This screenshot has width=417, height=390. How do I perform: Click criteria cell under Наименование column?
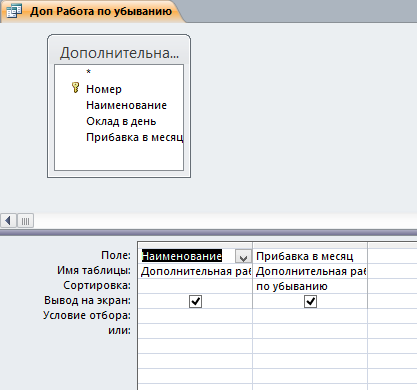[x=195, y=316]
